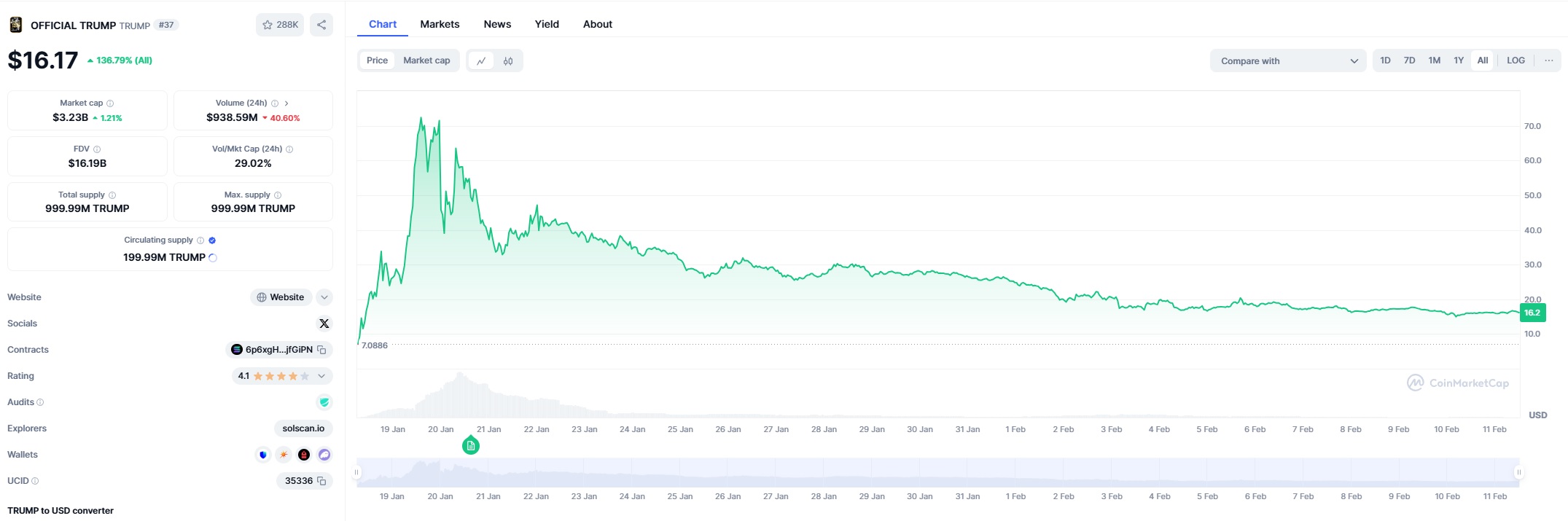Open the News tab
This screenshot has width=1568, height=521.
point(497,24)
